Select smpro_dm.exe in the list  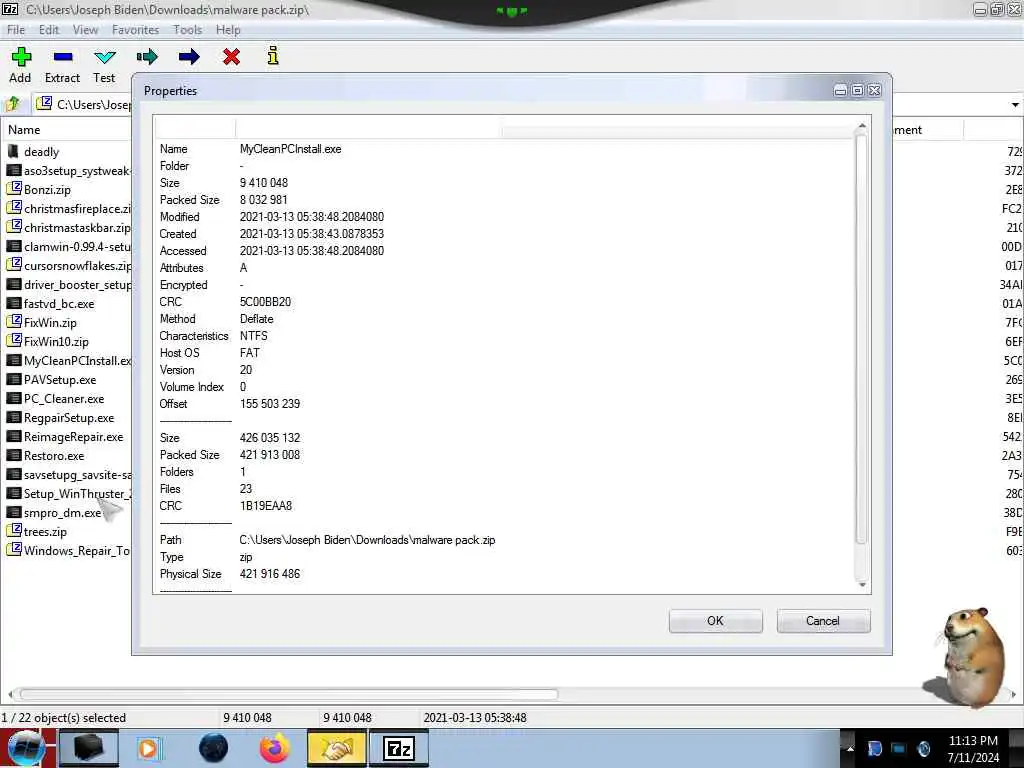coord(62,513)
